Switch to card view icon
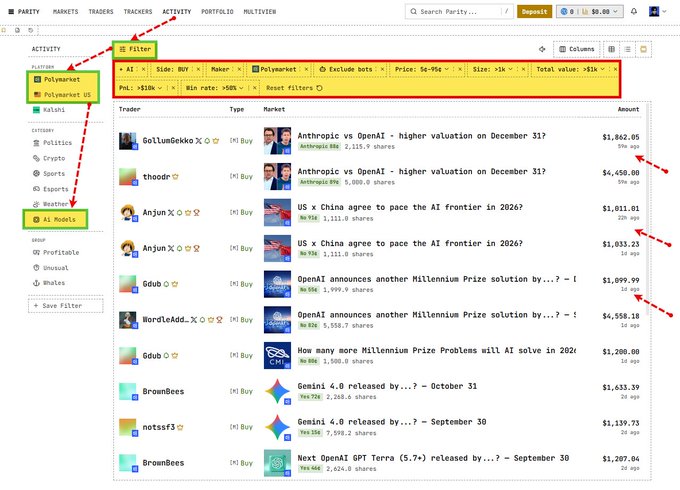Image resolution: width=680 pixels, height=490 pixels. tap(644, 49)
